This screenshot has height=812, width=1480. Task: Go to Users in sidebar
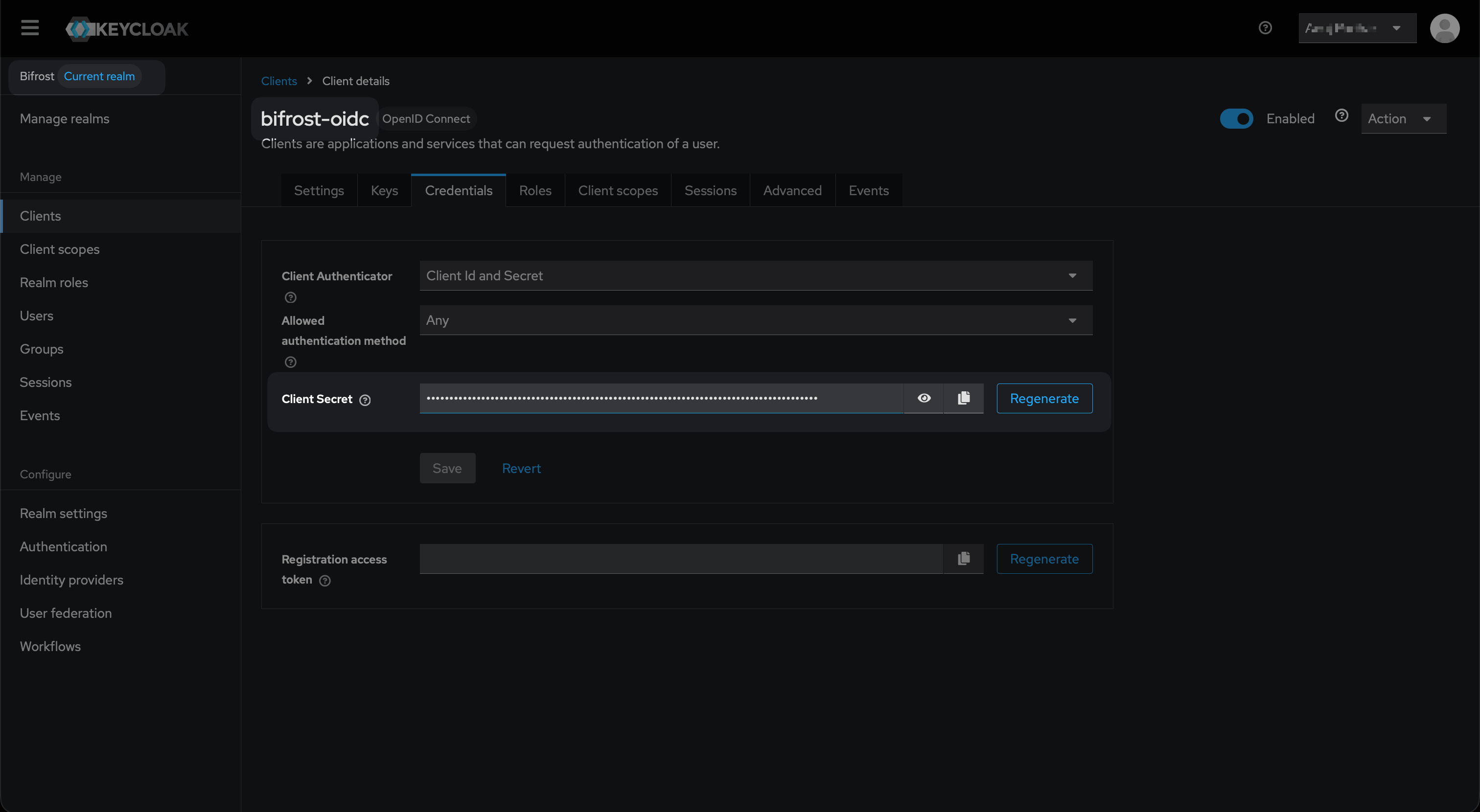click(121, 316)
